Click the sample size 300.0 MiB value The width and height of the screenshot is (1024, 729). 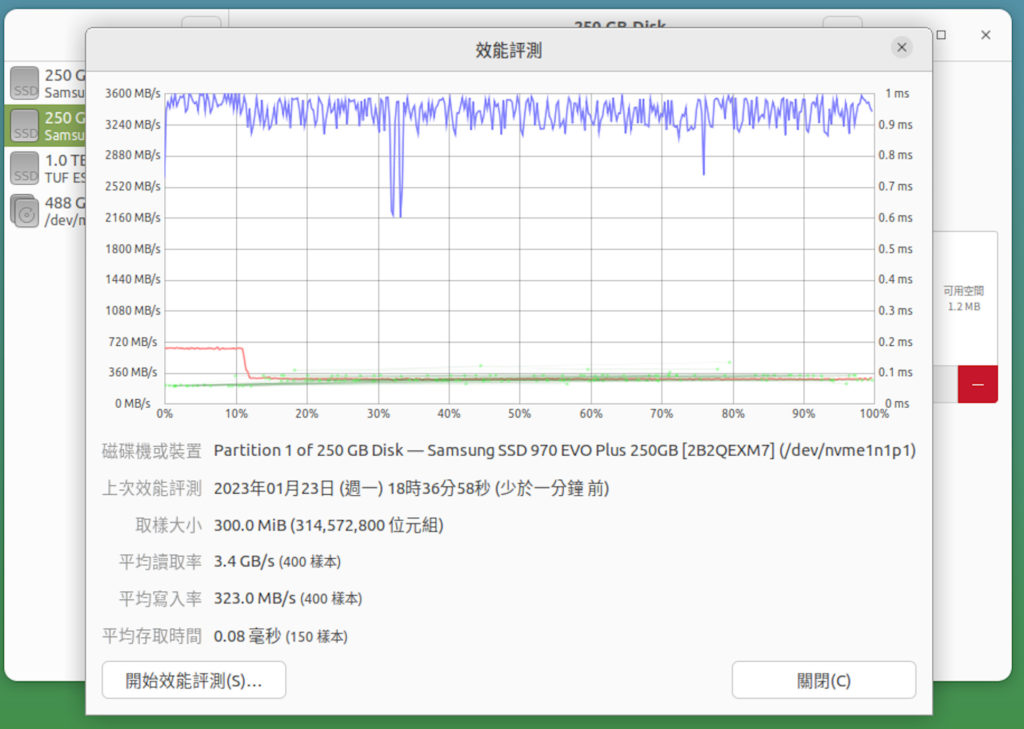(x=328, y=525)
